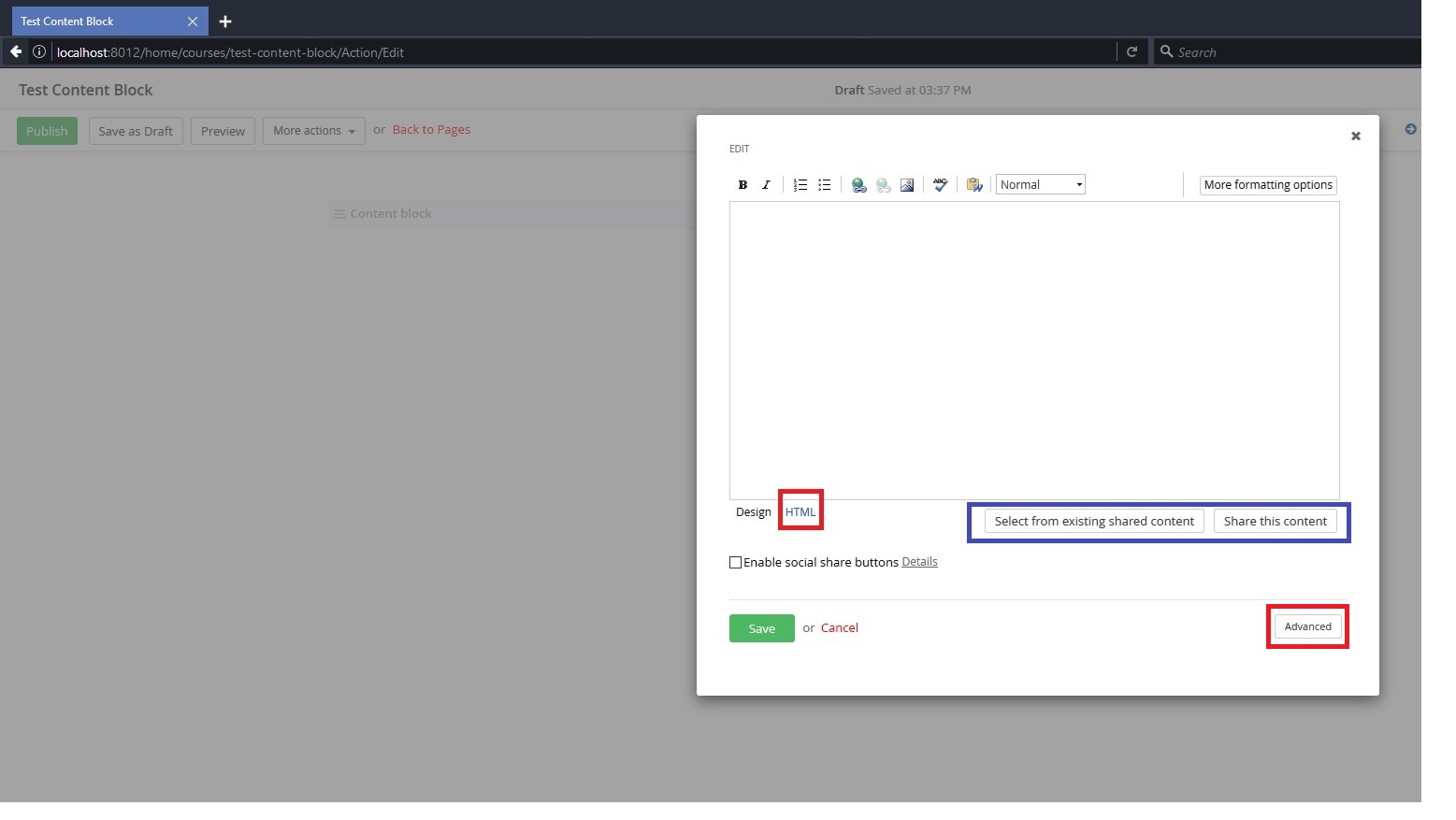
Task: Click the Publish button
Action: (x=47, y=131)
